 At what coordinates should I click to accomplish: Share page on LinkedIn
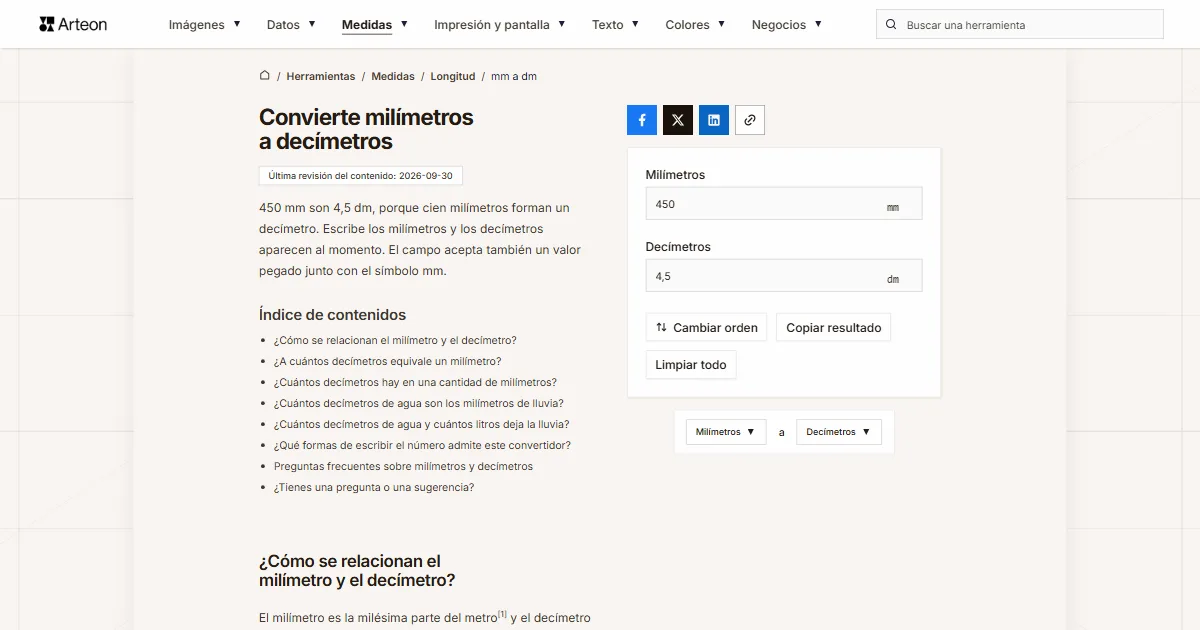click(714, 120)
